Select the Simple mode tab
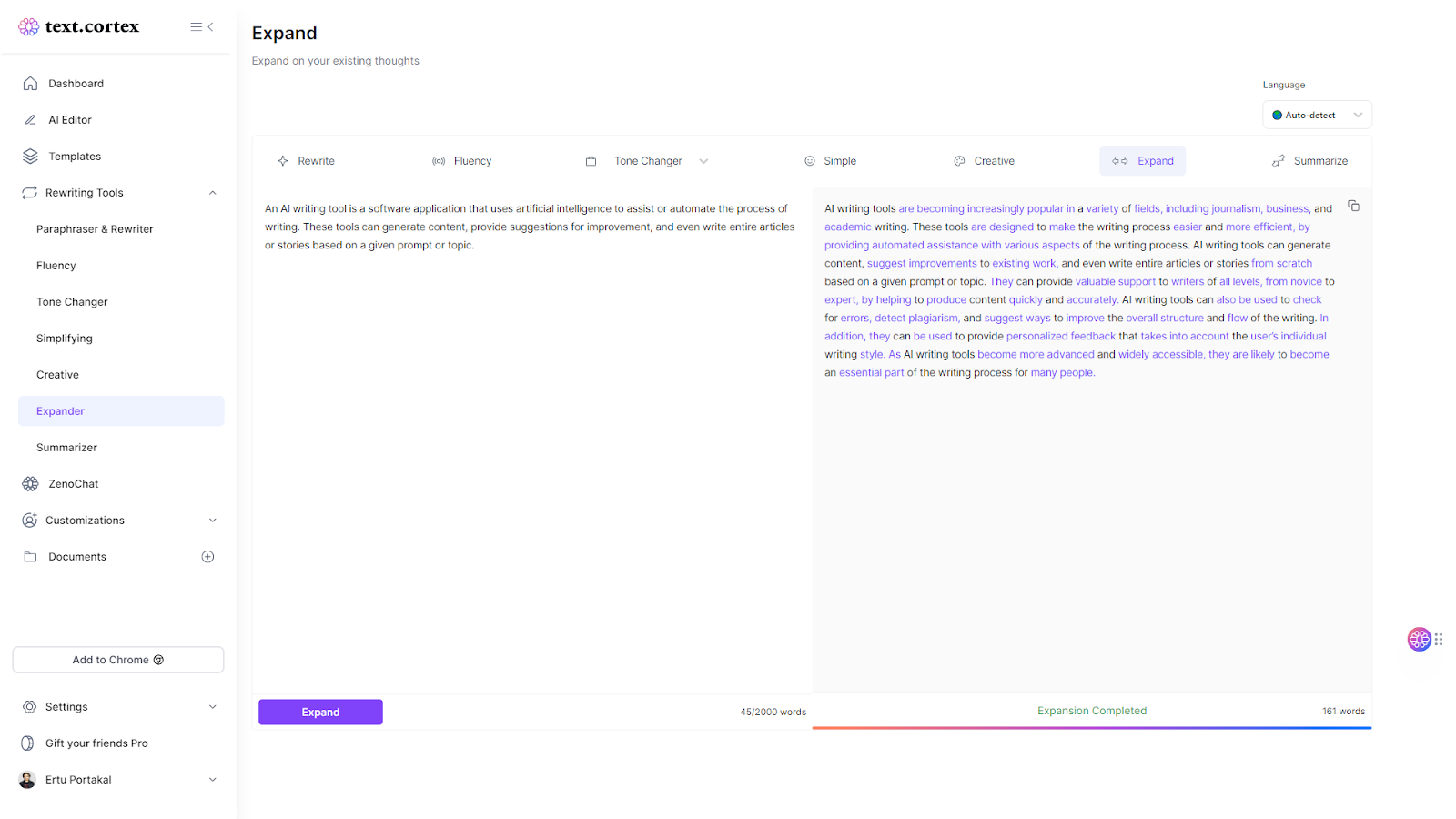 (x=830, y=161)
